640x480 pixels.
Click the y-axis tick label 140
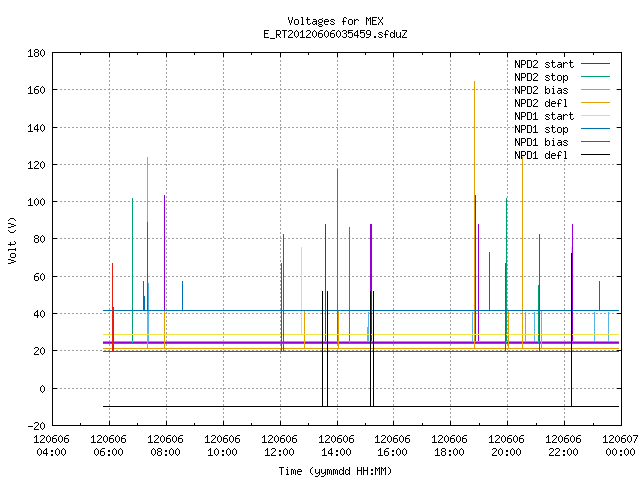36,128
